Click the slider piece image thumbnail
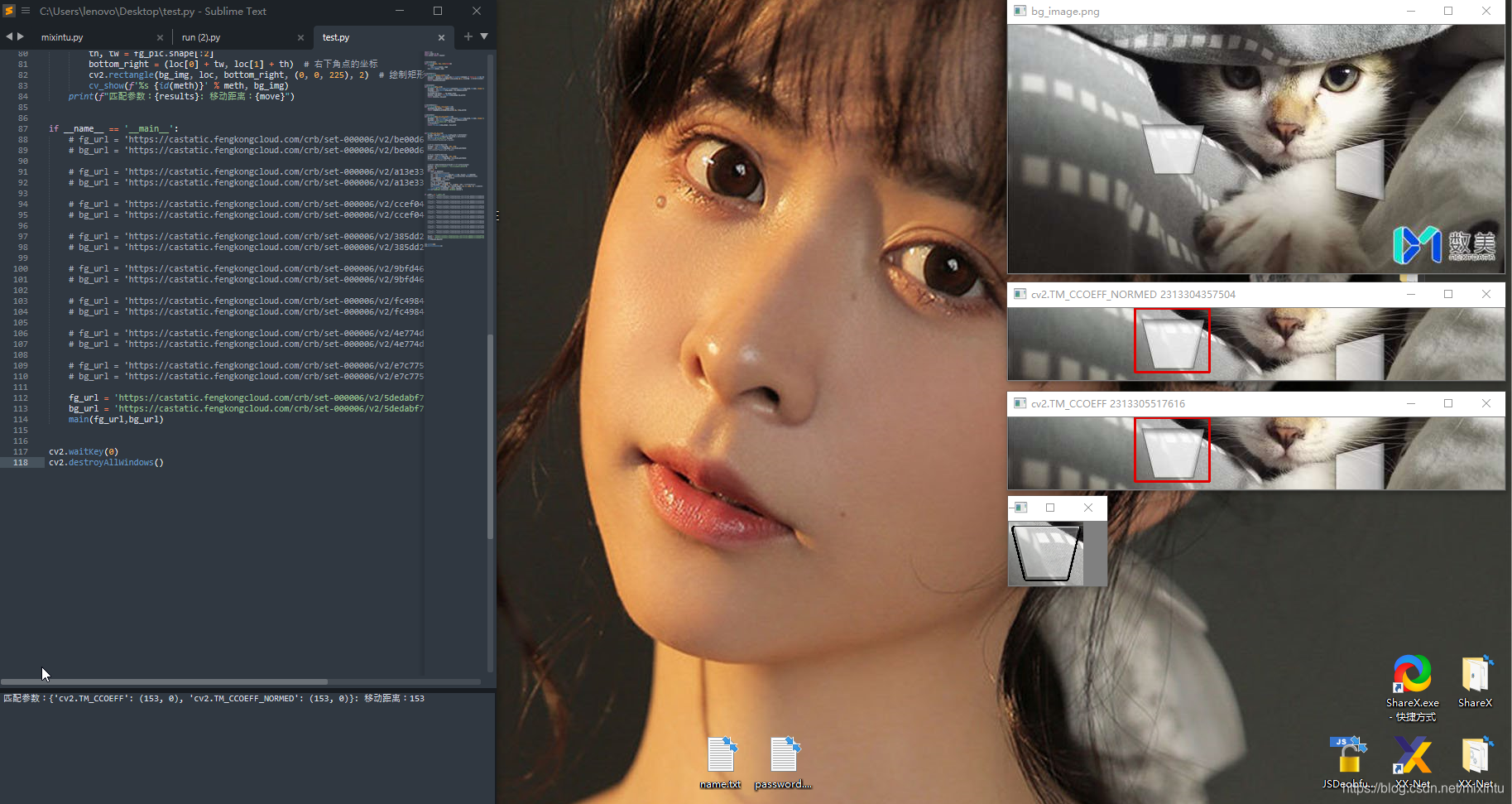Viewport: 1512px width, 804px height. point(1046,553)
